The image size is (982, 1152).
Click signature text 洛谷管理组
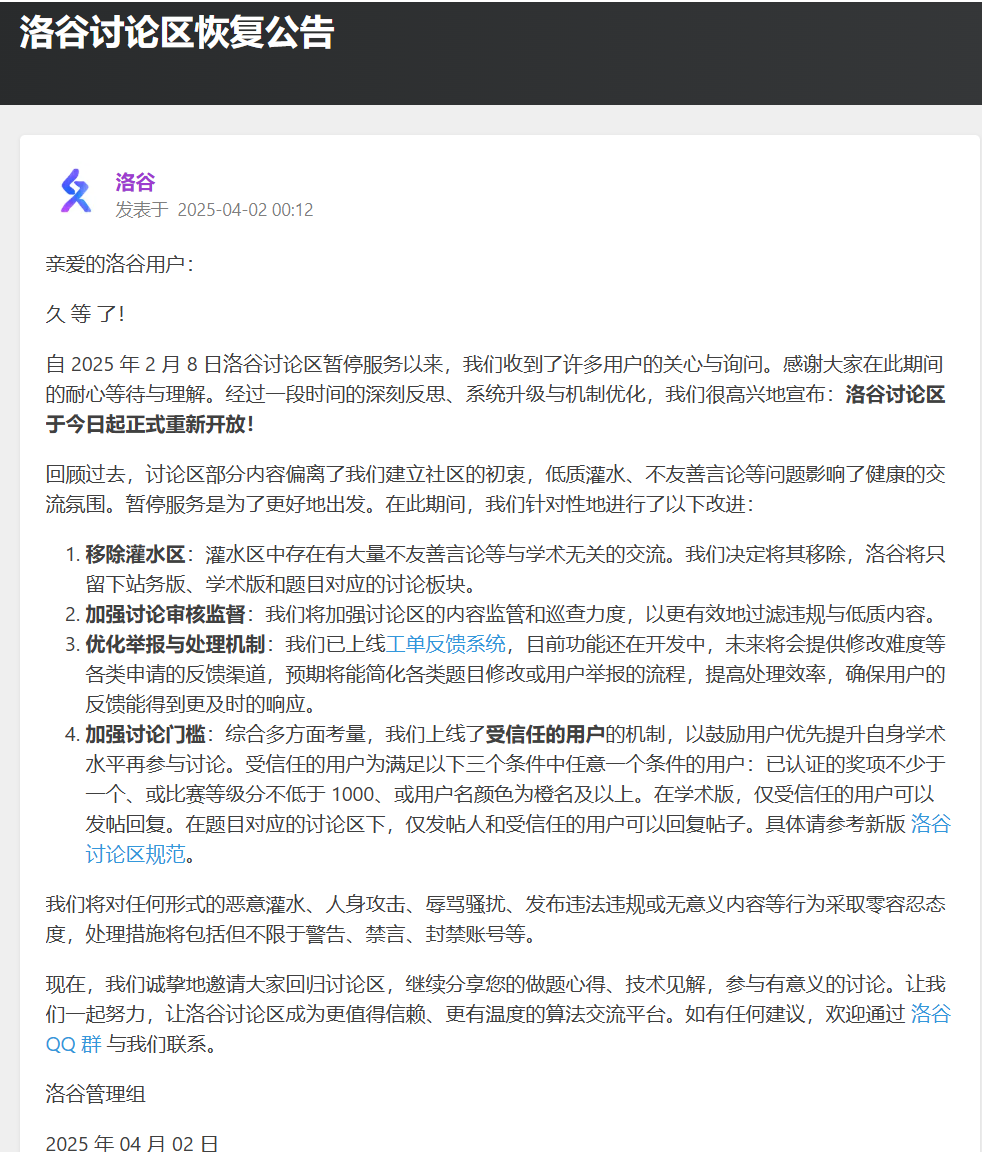pyautogui.click(x=95, y=1094)
